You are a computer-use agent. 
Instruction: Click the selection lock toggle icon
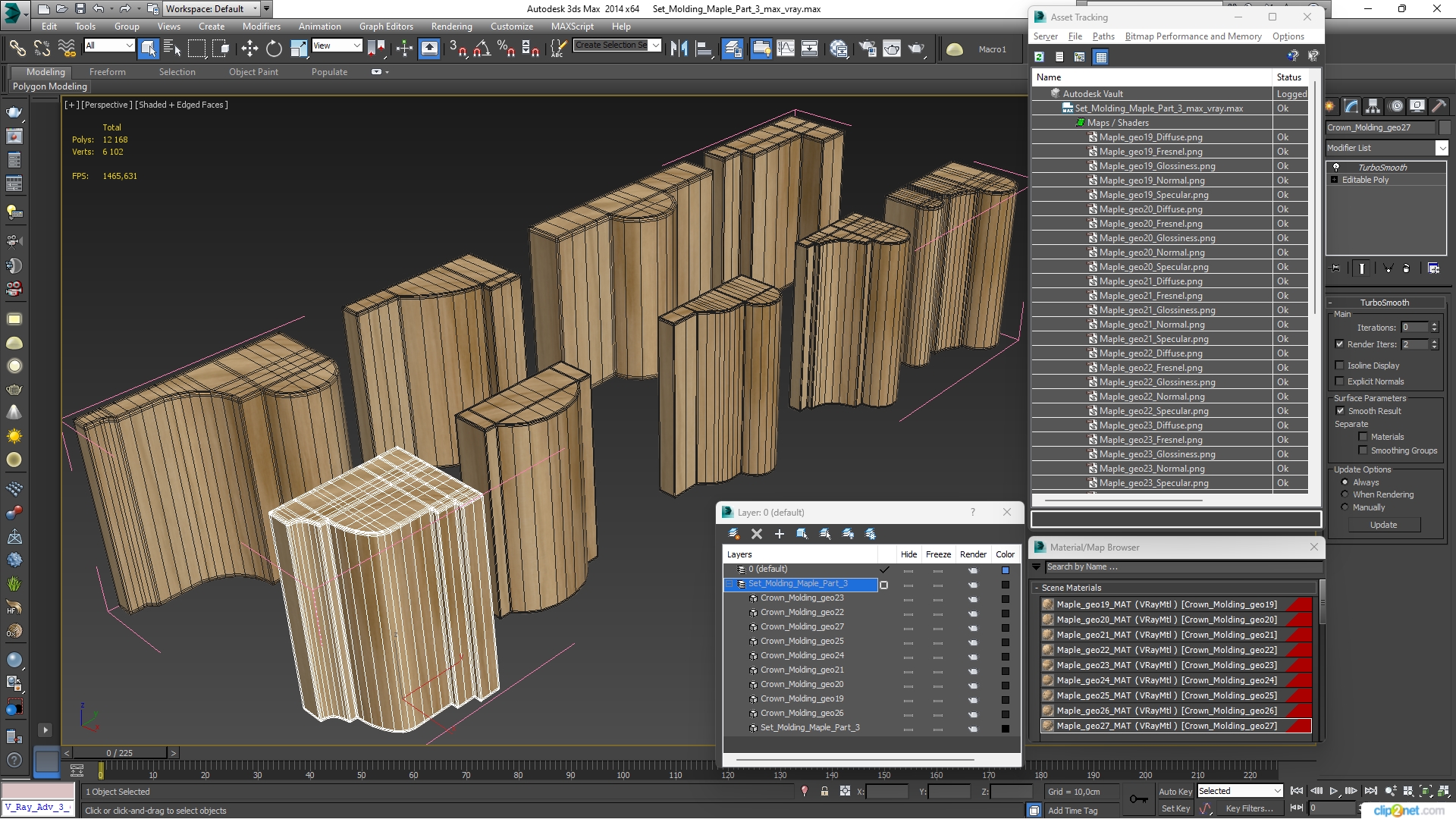824,791
